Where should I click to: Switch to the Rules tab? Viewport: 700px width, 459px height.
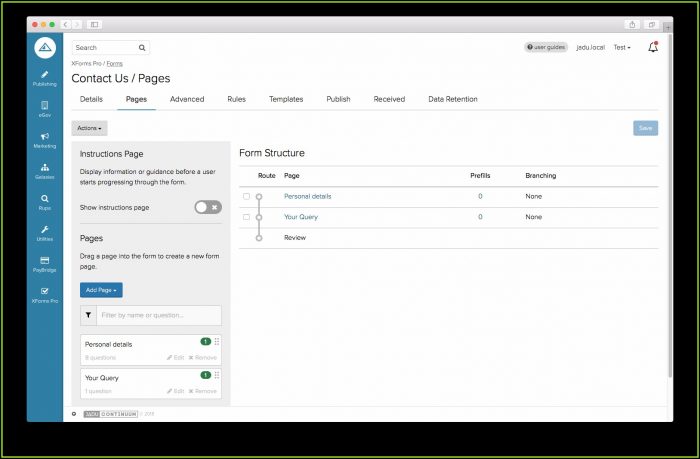tap(236, 99)
